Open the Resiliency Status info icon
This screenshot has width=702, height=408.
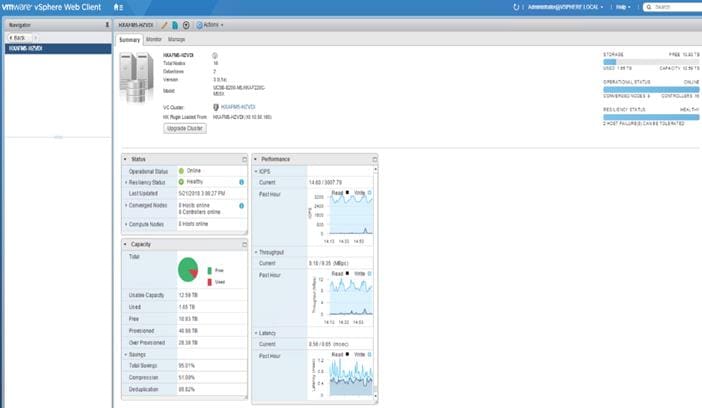pyautogui.click(x=241, y=182)
